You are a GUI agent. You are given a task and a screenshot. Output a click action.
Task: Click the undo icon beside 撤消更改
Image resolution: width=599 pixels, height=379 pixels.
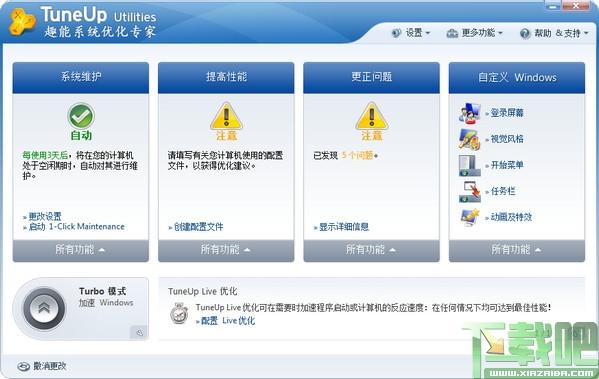pos(23,366)
